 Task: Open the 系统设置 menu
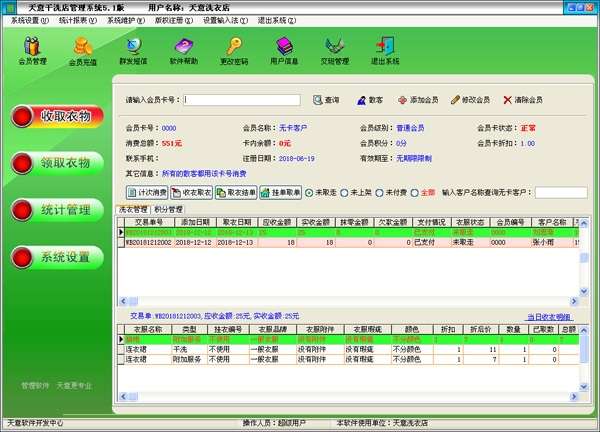tap(27, 20)
